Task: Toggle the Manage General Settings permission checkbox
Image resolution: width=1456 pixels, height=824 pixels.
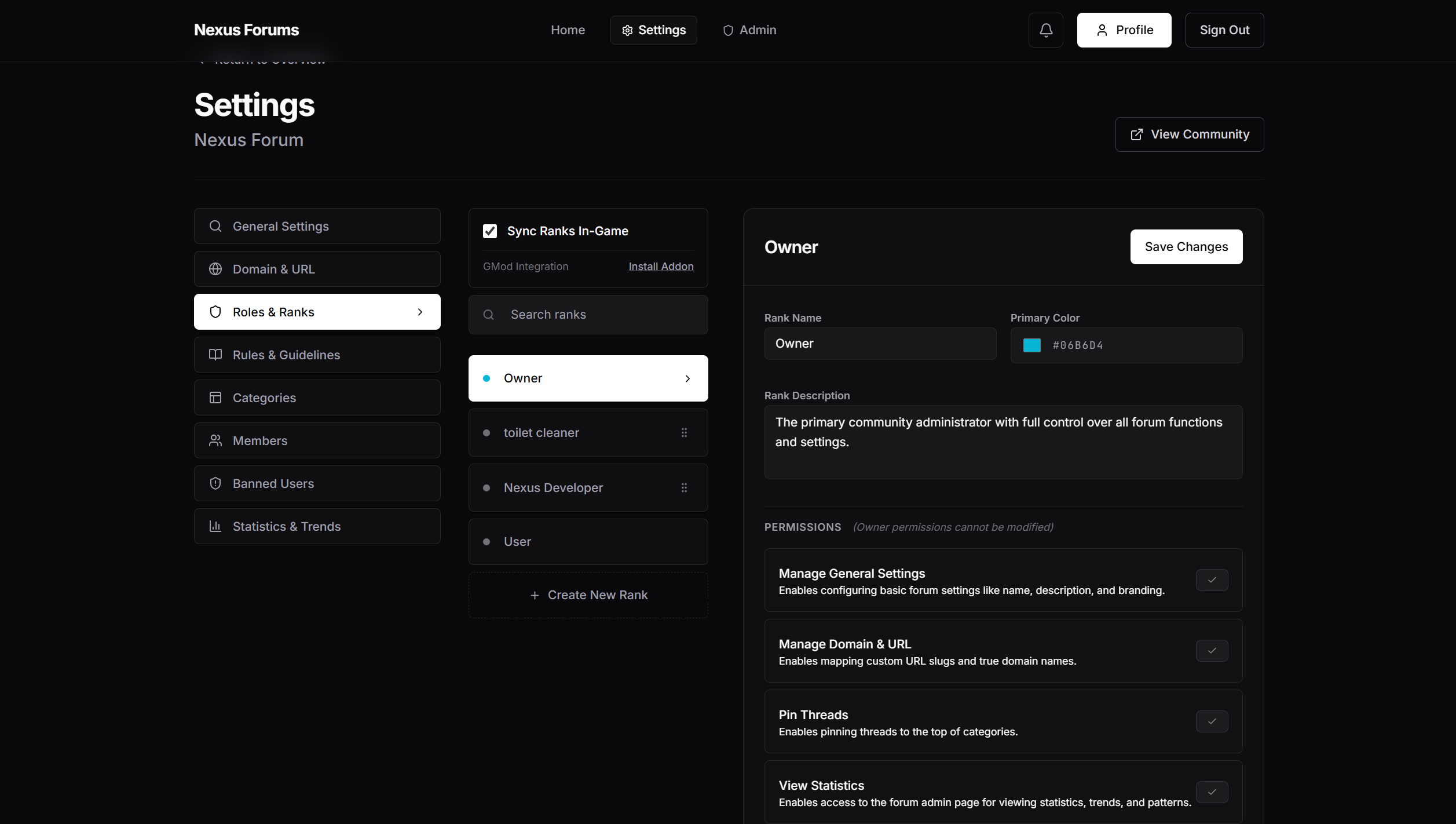Action: pyautogui.click(x=1212, y=580)
